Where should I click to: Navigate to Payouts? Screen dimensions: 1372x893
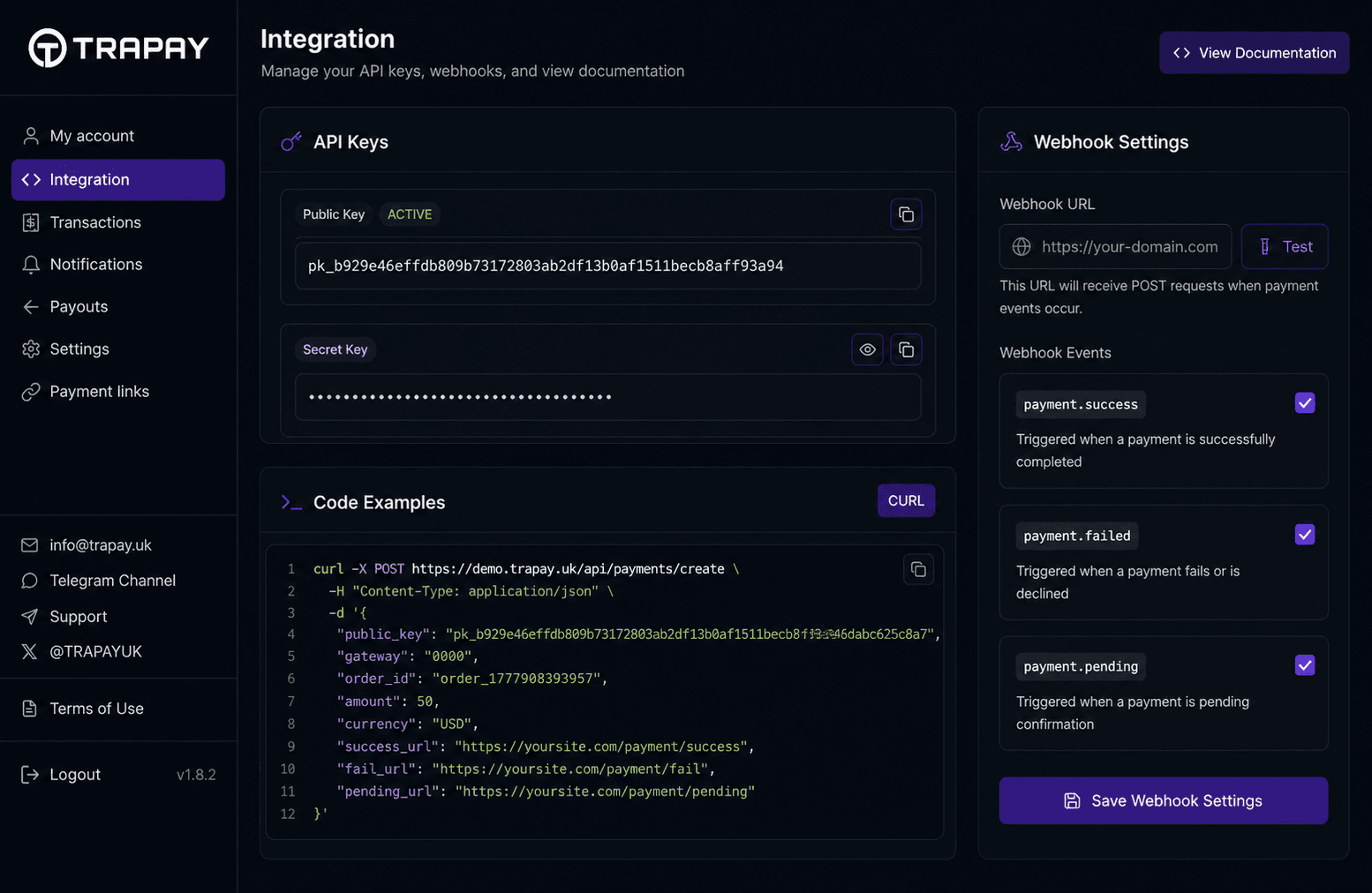coord(118,307)
